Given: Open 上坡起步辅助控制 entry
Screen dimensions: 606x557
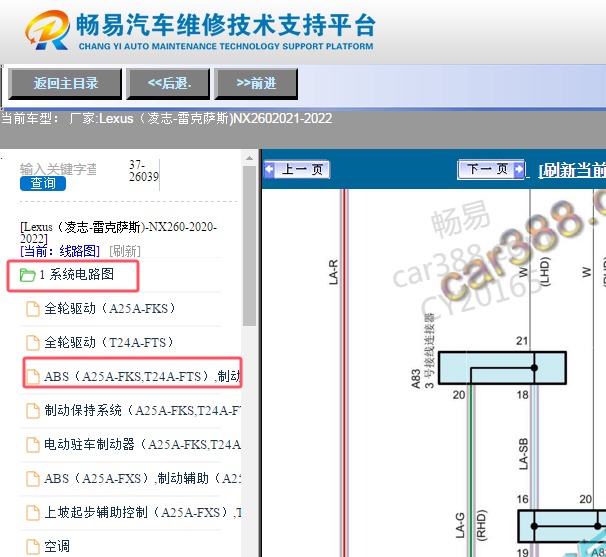Looking at the screenshot, I should [142, 513].
